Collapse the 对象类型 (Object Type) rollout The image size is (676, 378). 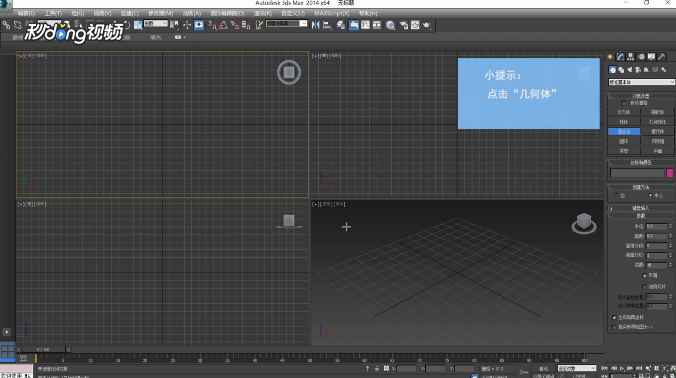coord(641,96)
